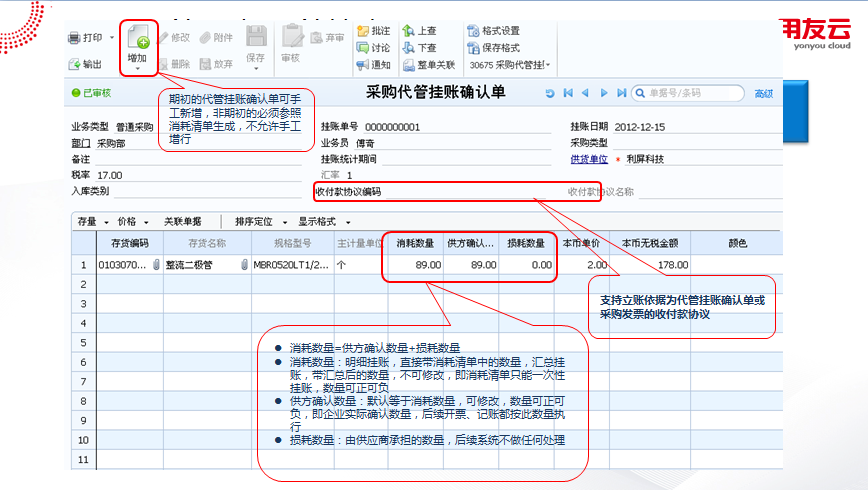The image size is (868, 490).
Task: Click the cell MBR0520LT1/2...
Action: tap(292, 265)
